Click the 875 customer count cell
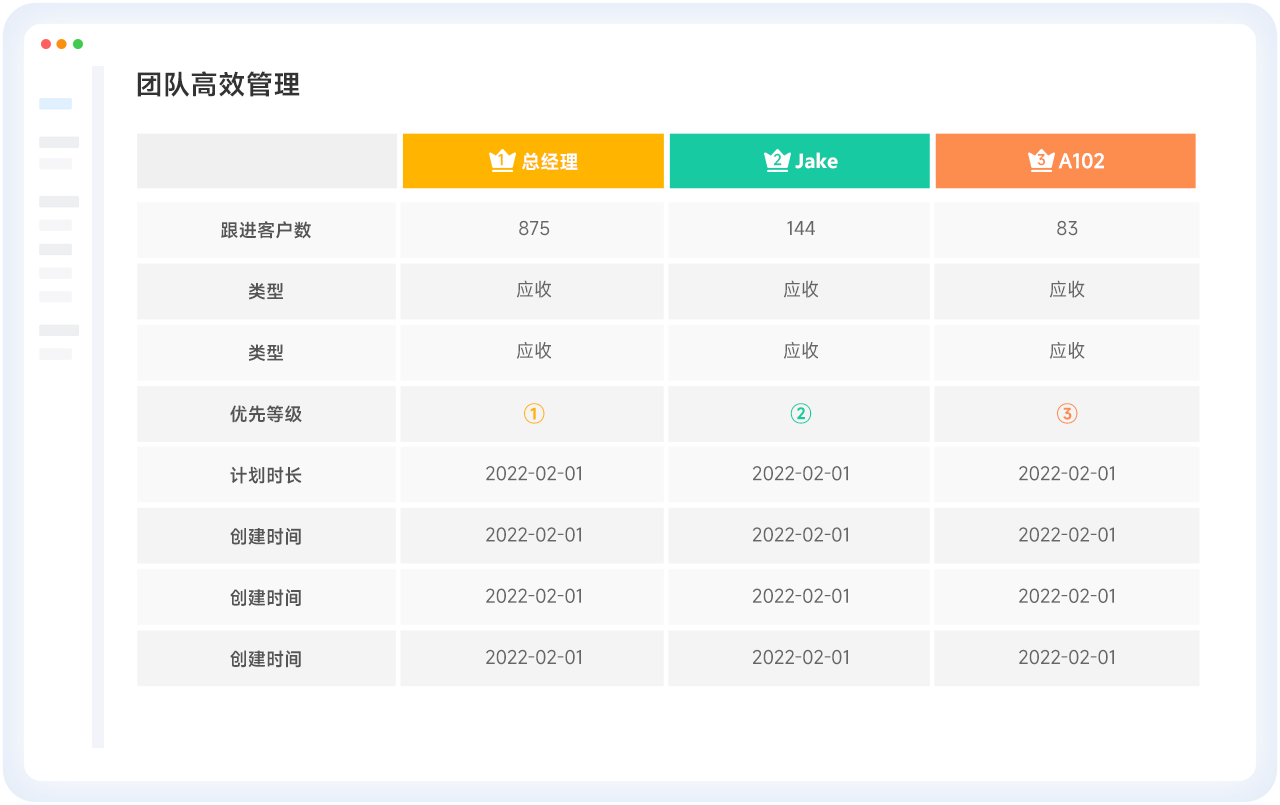 [x=534, y=229]
